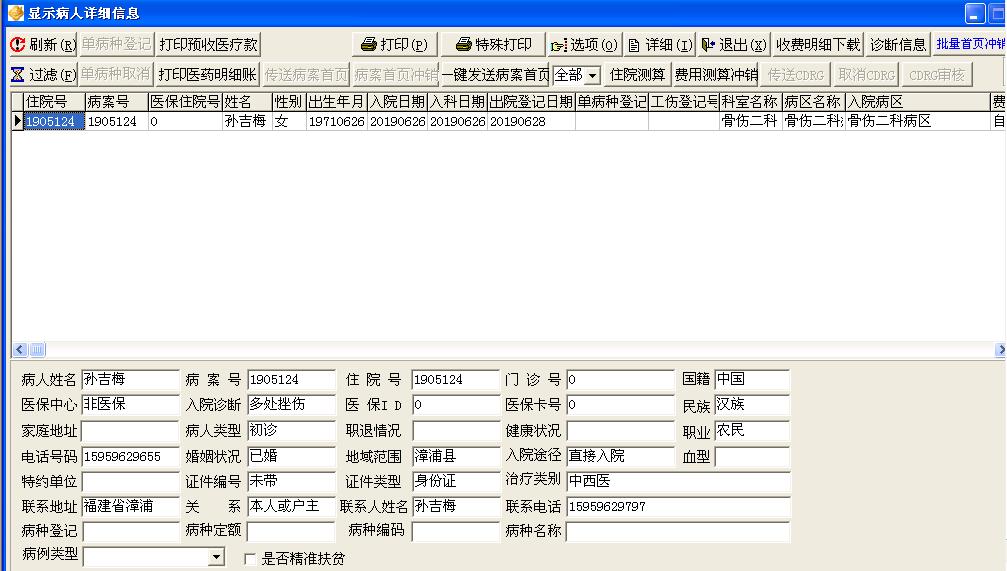
Task: Click horizontal scrollbar right arrow
Action: [1000, 349]
